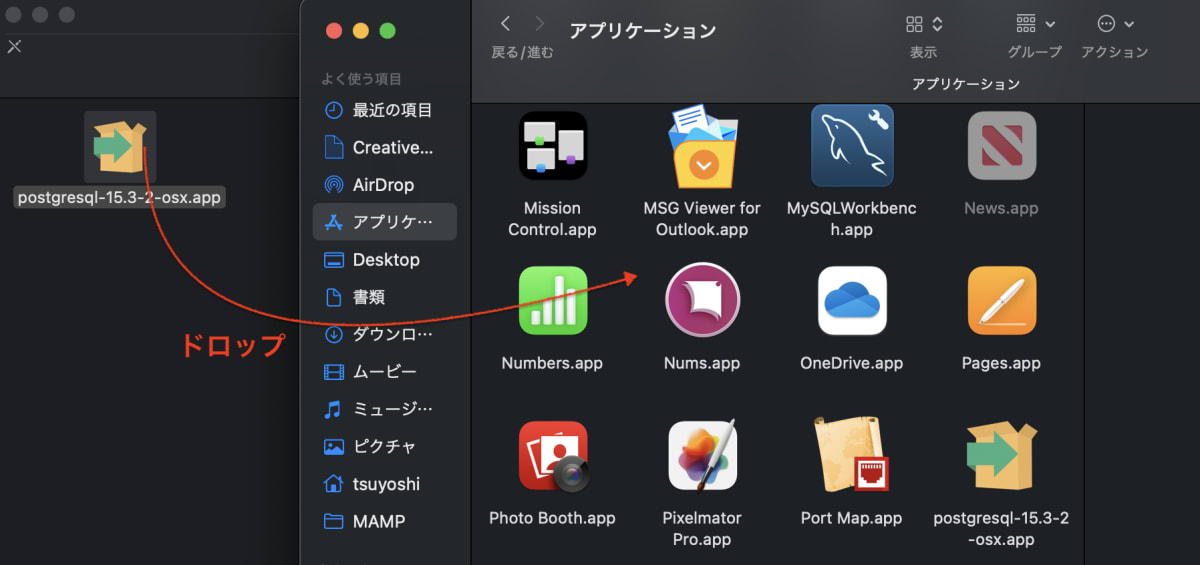Screen dimensions: 1200x565
Task: Click the red close button of Finder
Action: 334,31
